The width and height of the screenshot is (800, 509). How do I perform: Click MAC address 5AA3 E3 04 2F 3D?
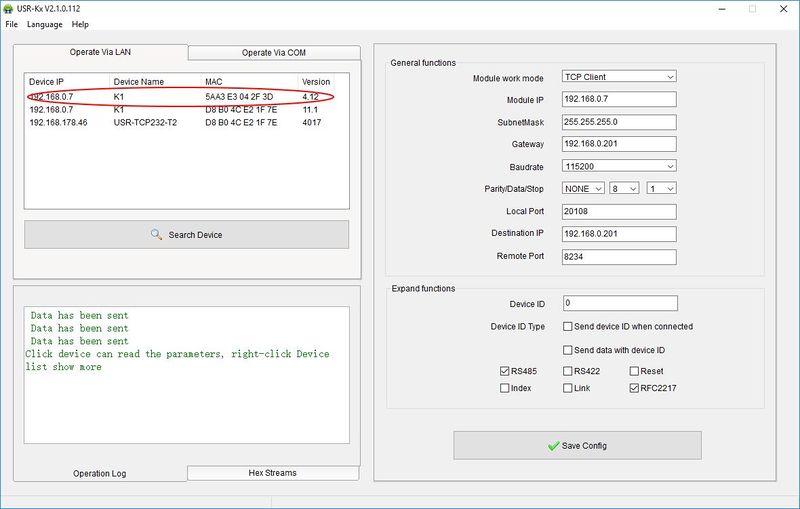[x=239, y=96]
